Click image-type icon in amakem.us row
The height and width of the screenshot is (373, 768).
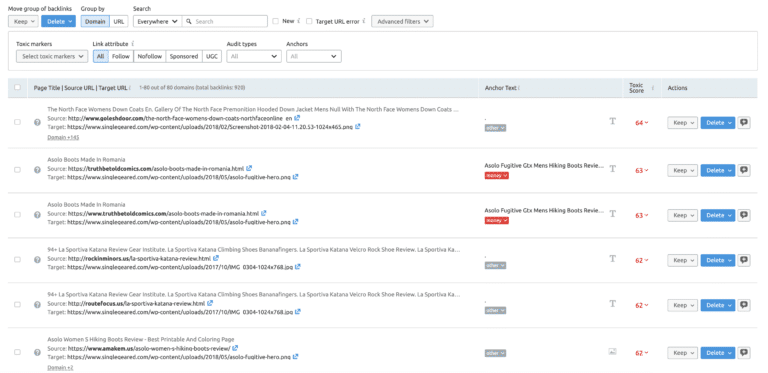coord(612,351)
